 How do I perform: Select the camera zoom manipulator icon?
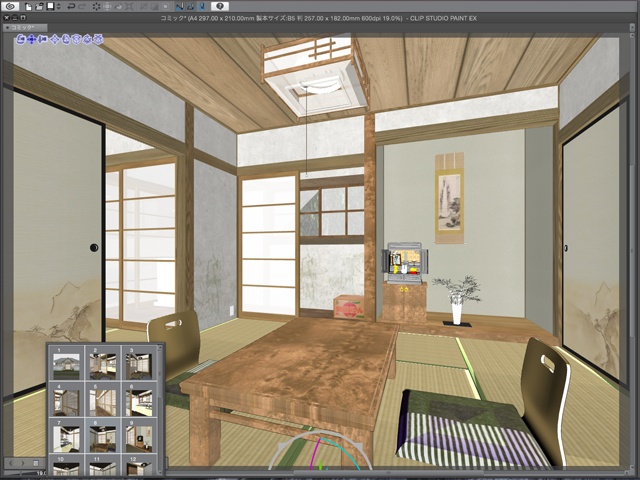coord(43,40)
